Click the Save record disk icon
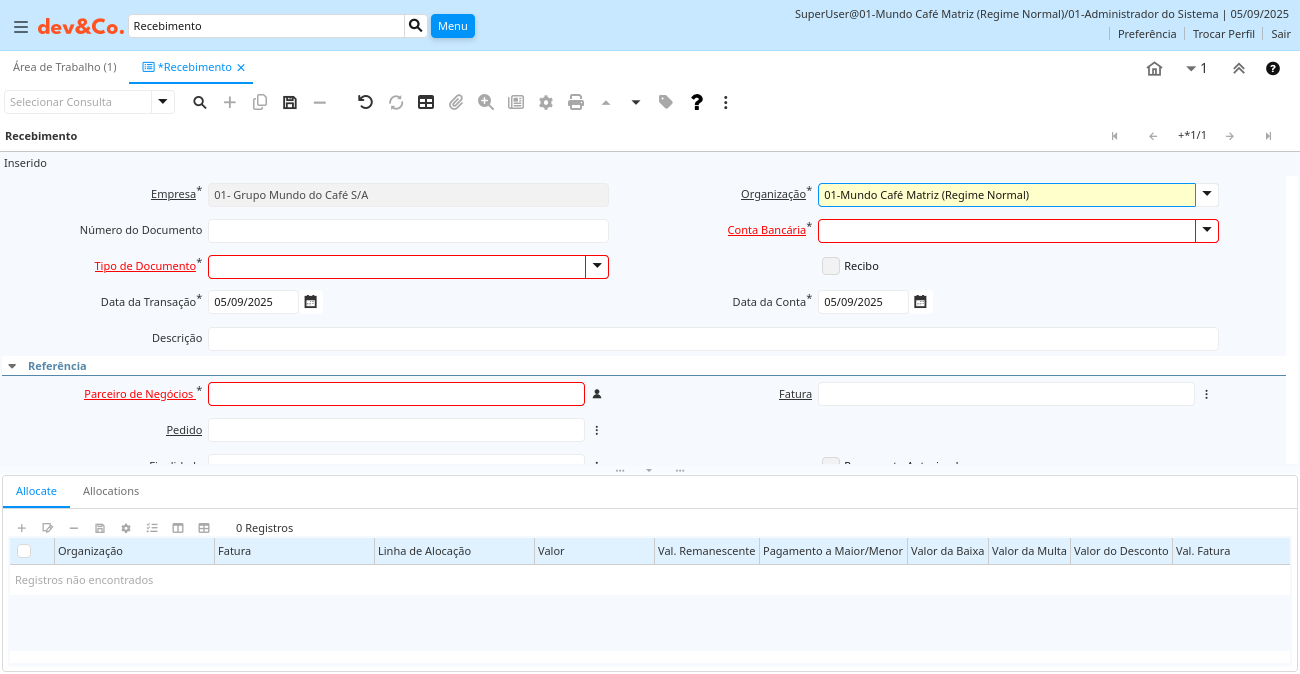The image size is (1300, 674). tap(290, 102)
